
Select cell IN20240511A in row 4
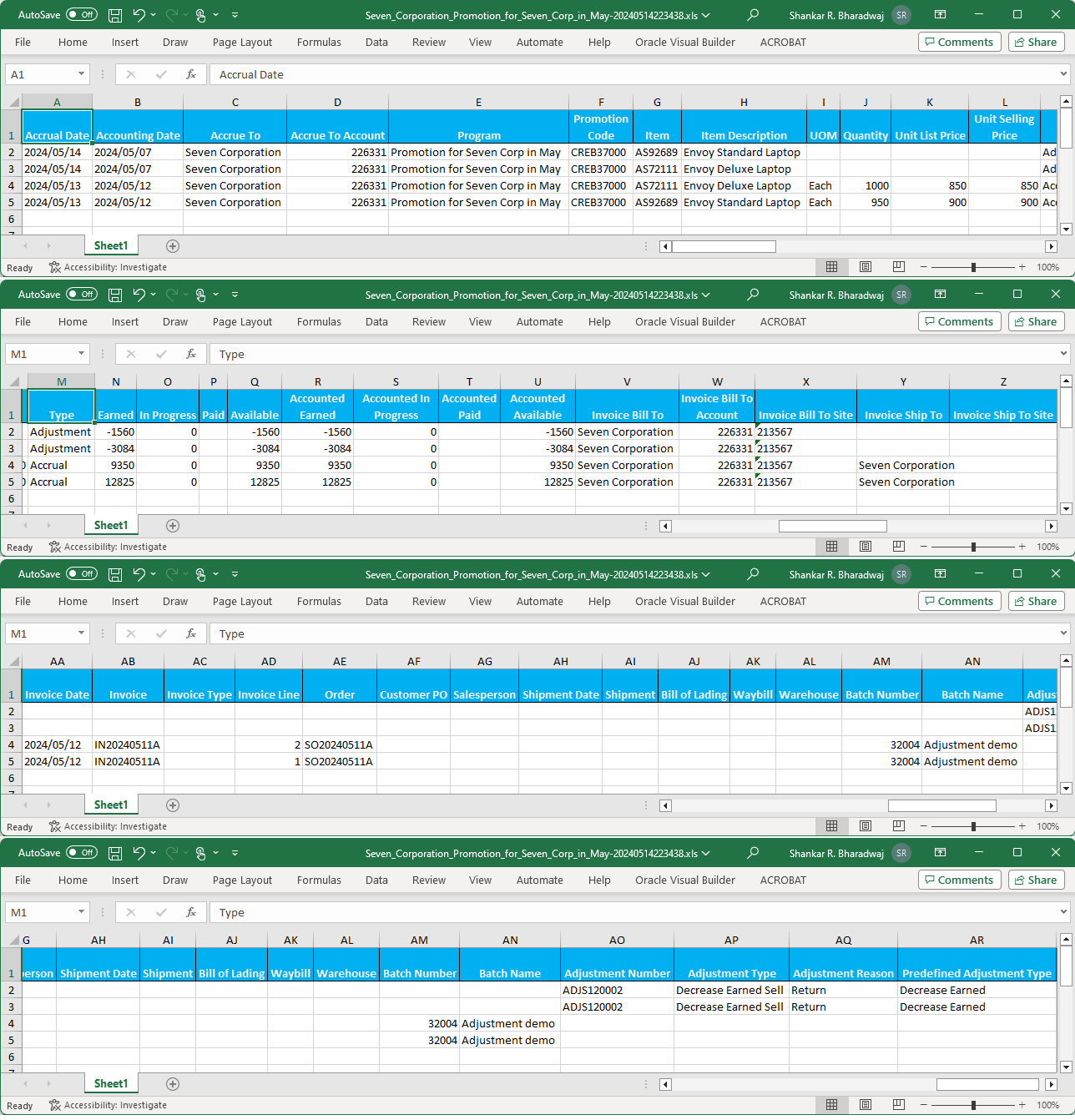pyautogui.click(x=128, y=744)
